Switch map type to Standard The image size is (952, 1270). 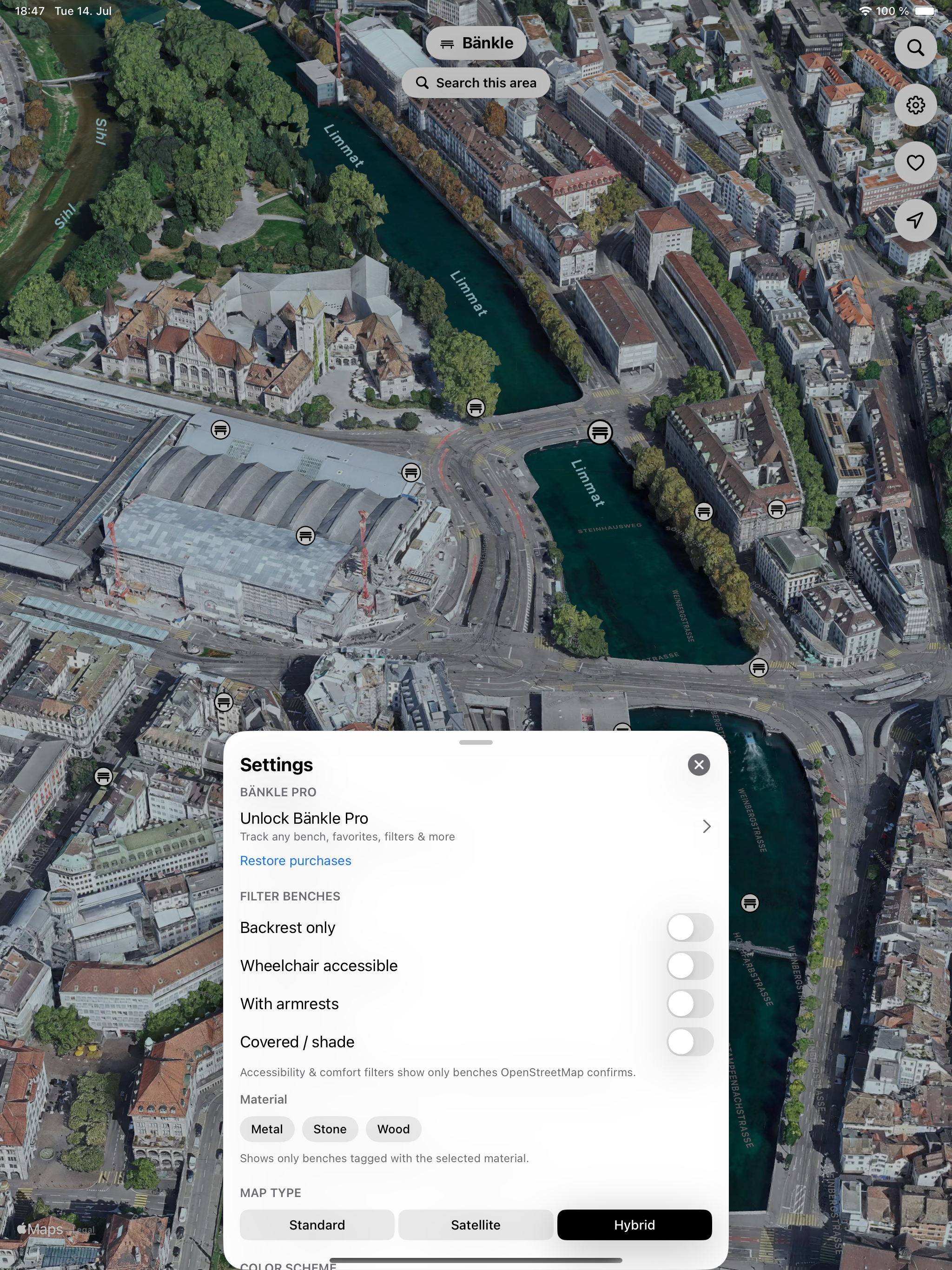pos(317,1224)
